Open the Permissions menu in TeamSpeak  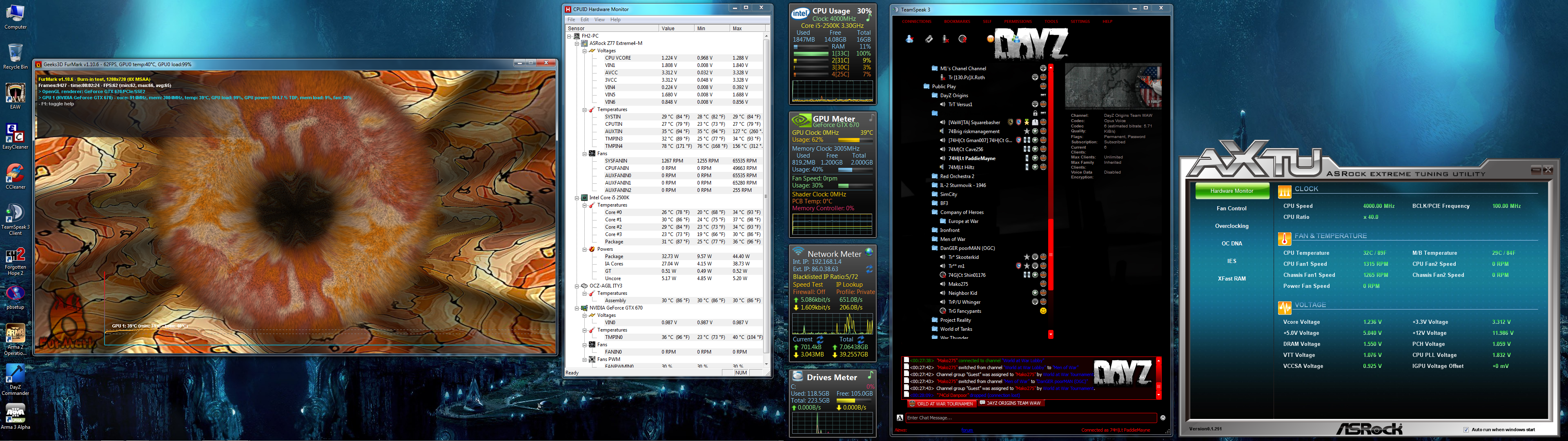[x=1018, y=21]
